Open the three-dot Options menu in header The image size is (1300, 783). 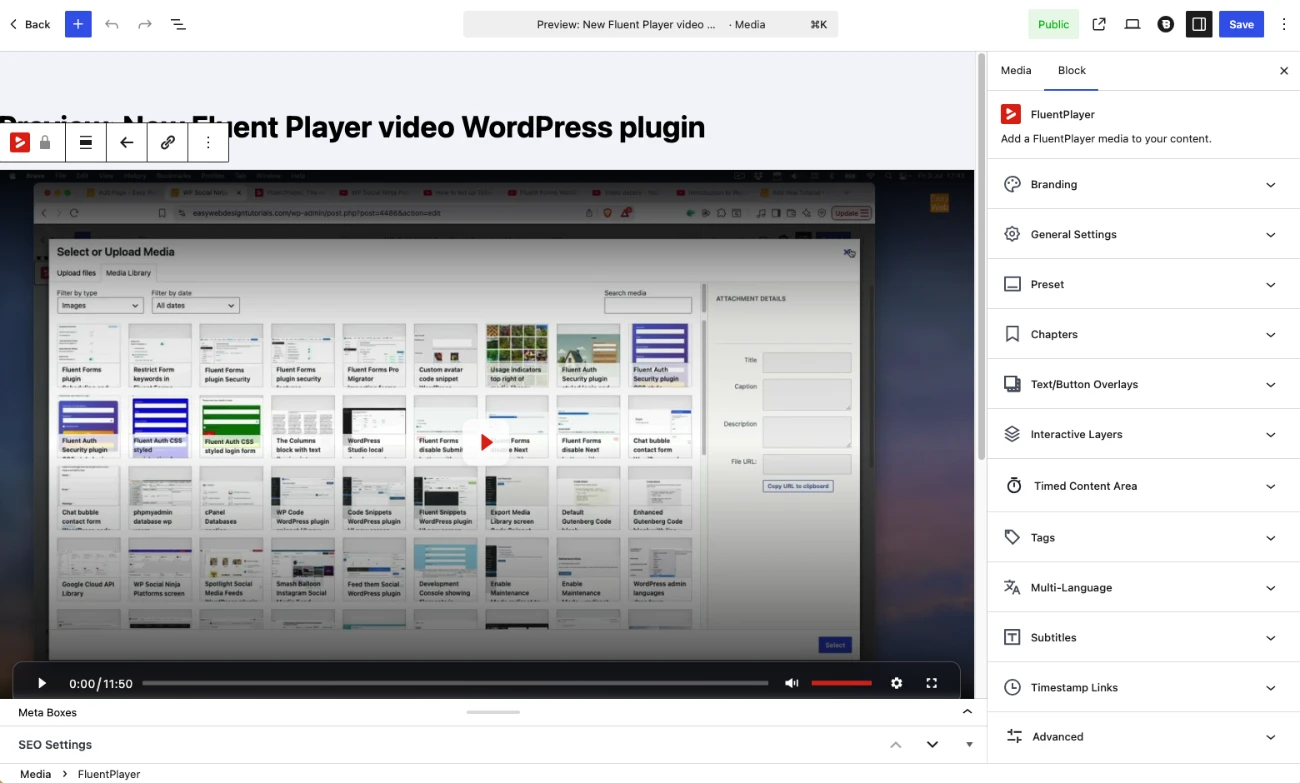(1284, 24)
